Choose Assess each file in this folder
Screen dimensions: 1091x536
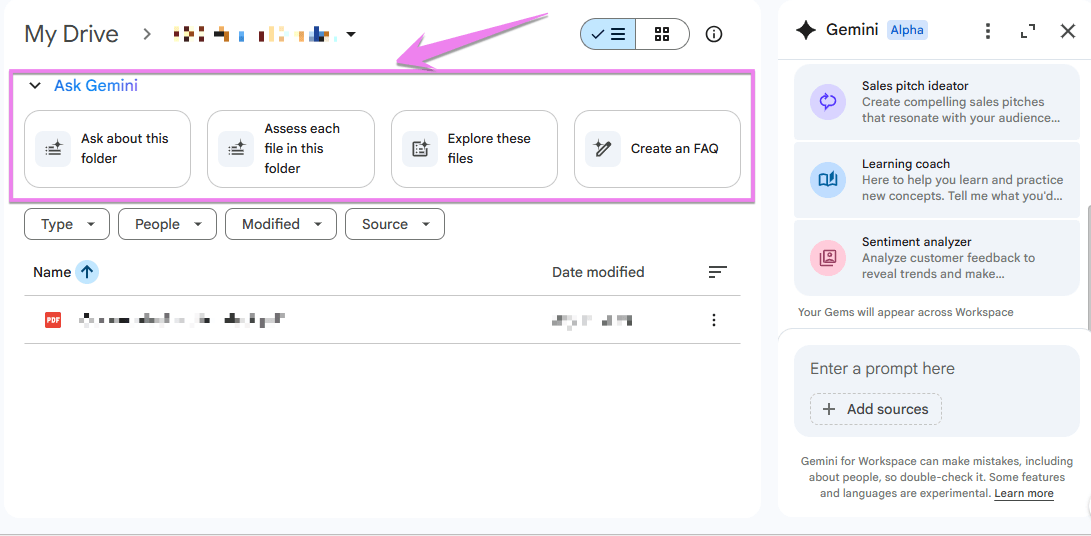coord(291,149)
